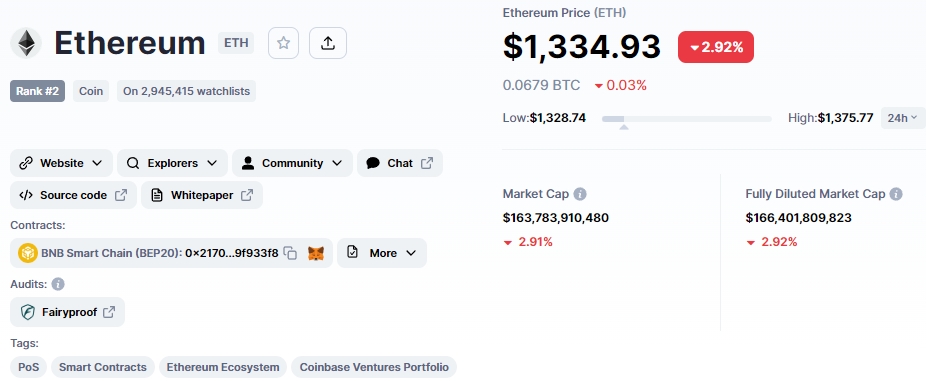The height and width of the screenshot is (381, 926).
Task: Open the Explorers dropdown
Action: (x=172, y=163)
